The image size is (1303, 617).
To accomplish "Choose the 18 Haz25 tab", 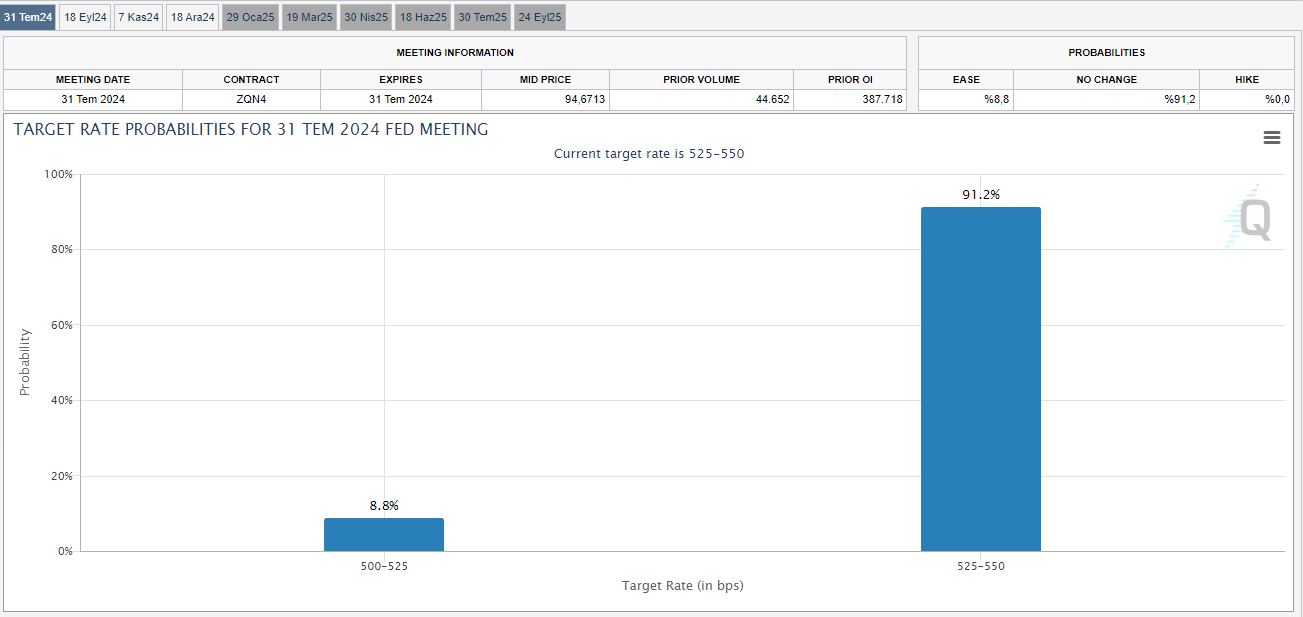I will (424, 17).
